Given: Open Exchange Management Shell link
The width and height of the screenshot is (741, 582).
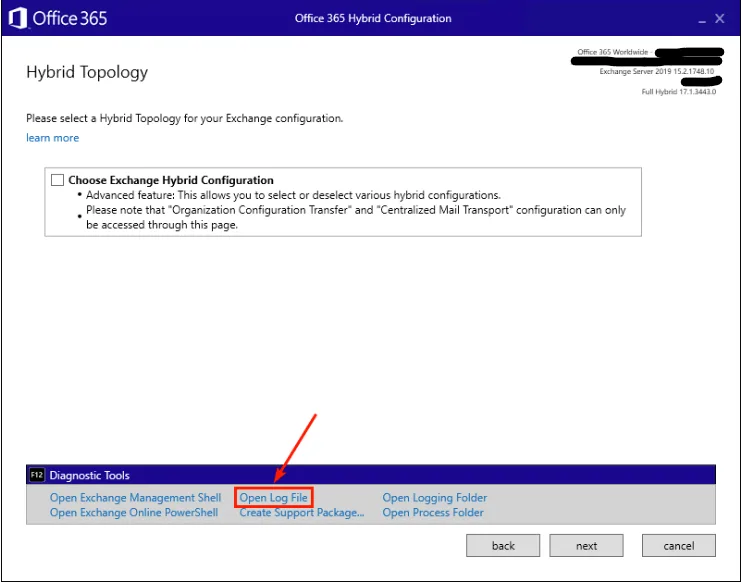Looking at the screenshot, I should pyautogui.click(x=135, y=498).
